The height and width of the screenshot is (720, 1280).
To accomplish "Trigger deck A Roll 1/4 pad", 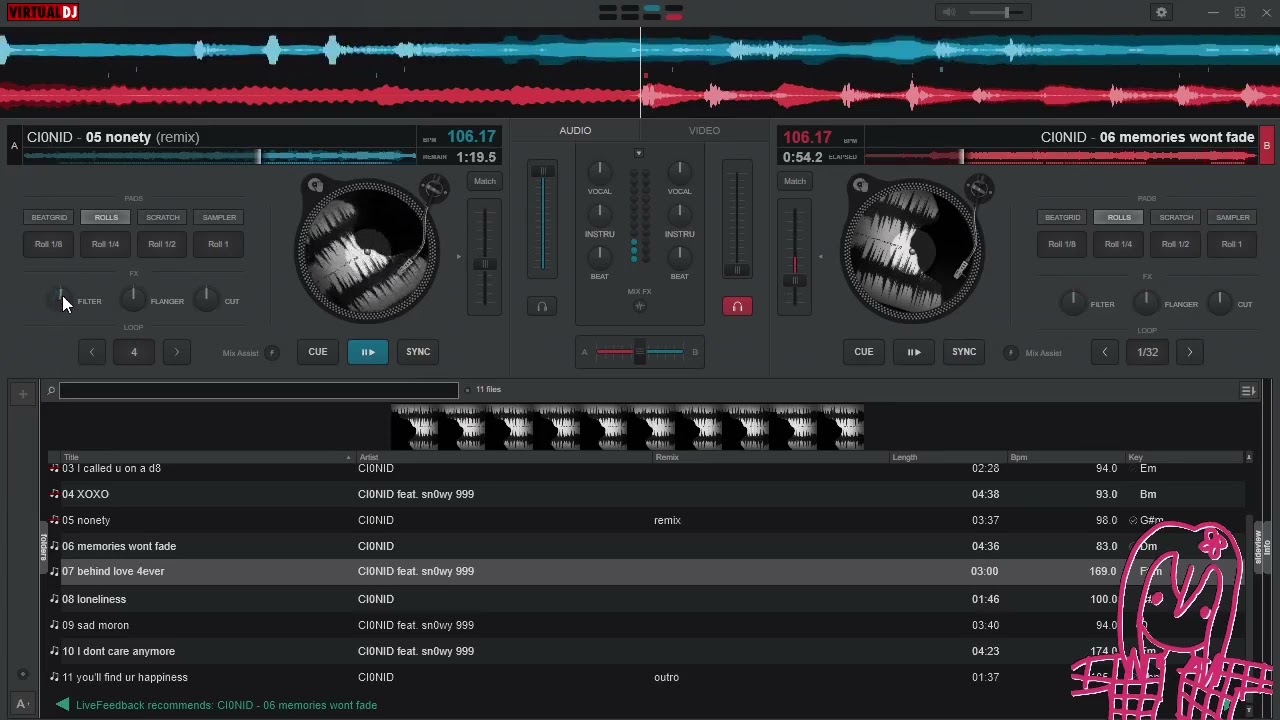I will pos(106,244).
